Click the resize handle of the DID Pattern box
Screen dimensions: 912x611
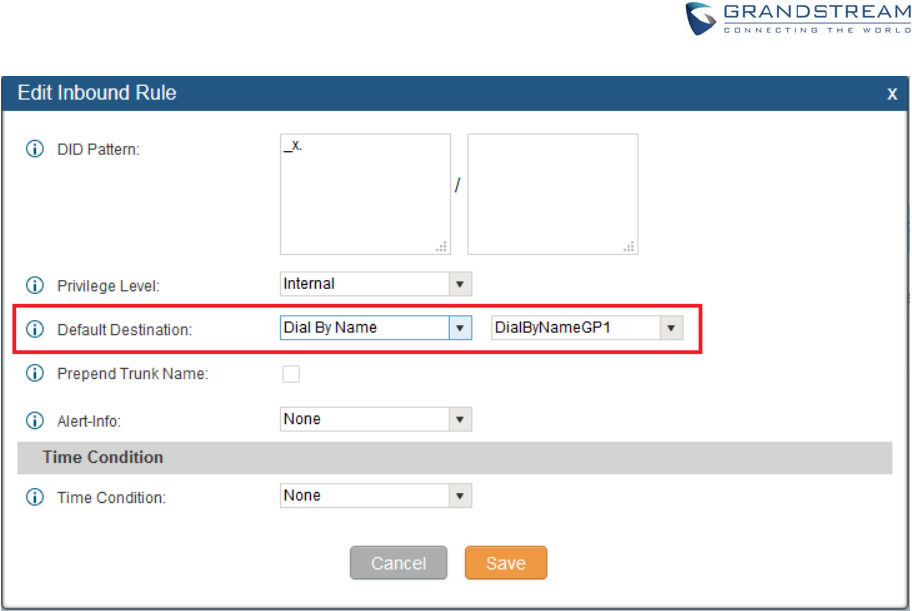click(x=442, y=247)
